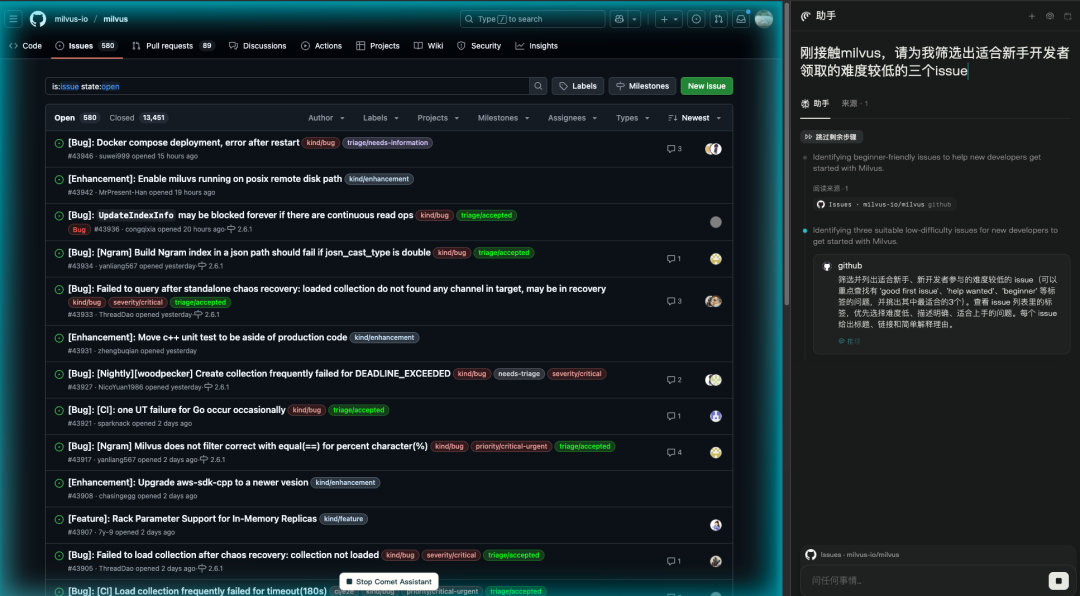1080x596 pixels.
Task: Open the milvus-io organization link
Action: click(x=71, y=19)
